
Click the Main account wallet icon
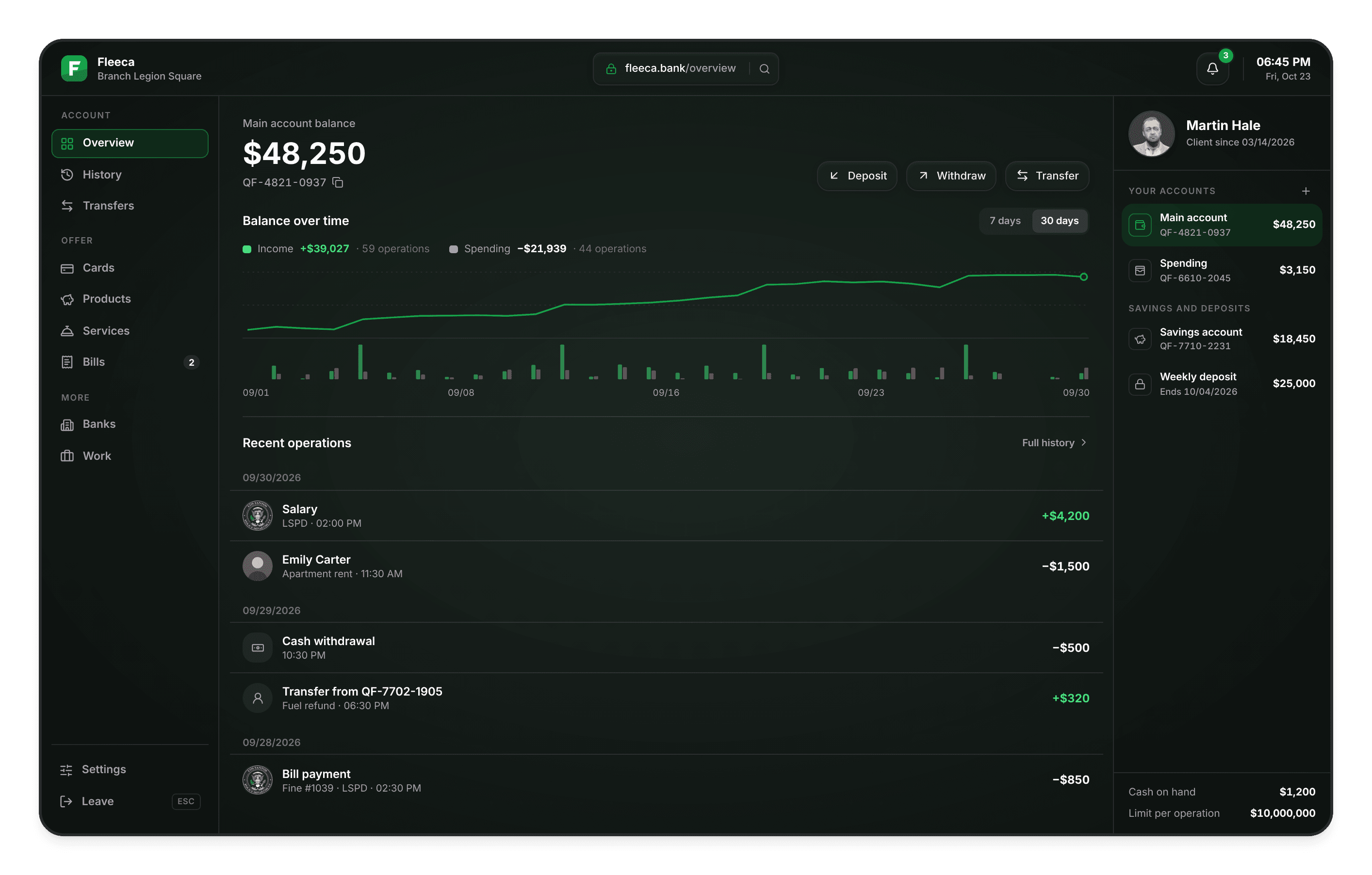coord(1140,225)
